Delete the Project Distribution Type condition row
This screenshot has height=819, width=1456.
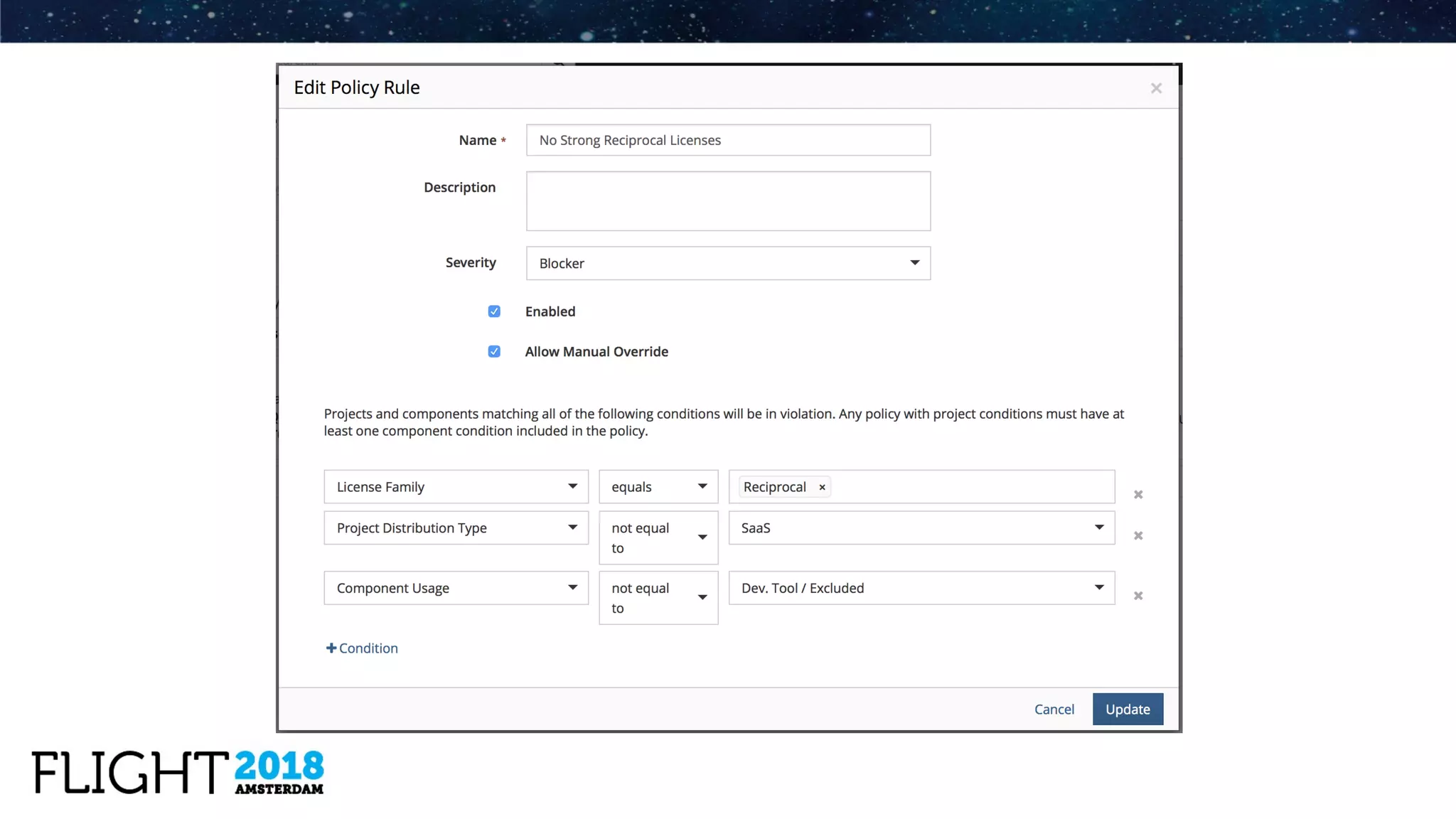[x=1138, y=535]
